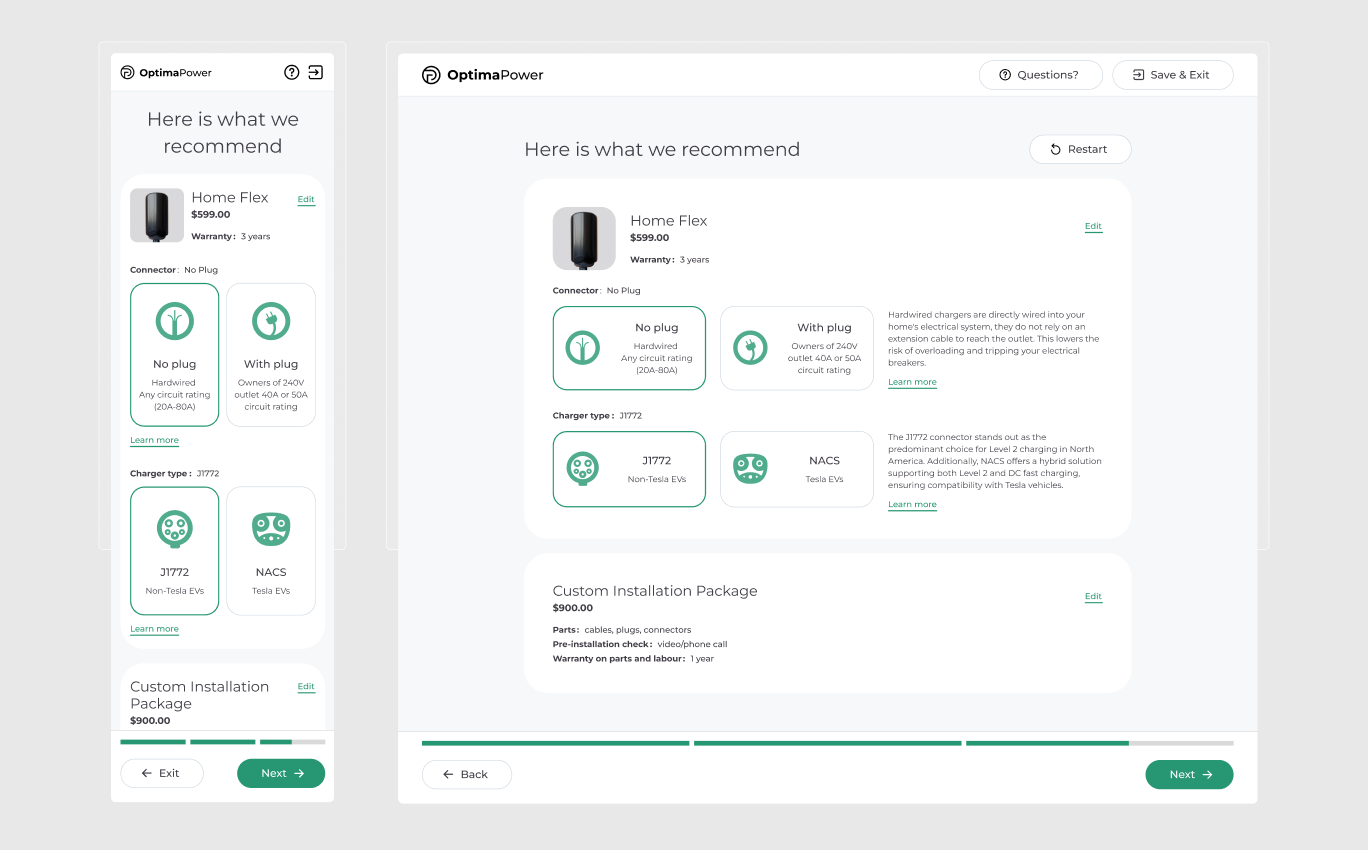Open Learn more under connector in mobile view
The image size is (1368, 850).
click(x=154, y=440)
